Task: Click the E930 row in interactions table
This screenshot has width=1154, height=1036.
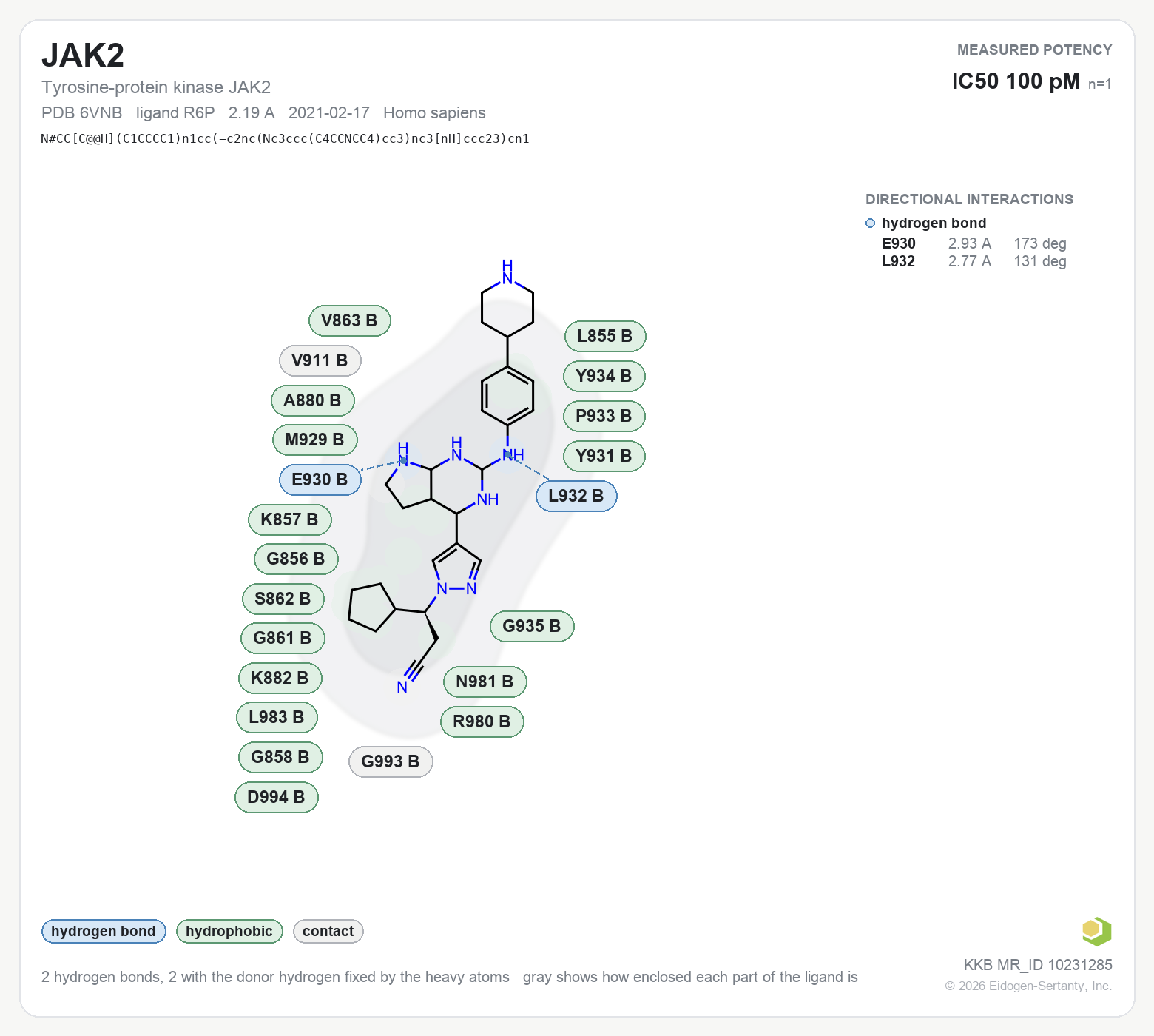Action: pos(974,243)
